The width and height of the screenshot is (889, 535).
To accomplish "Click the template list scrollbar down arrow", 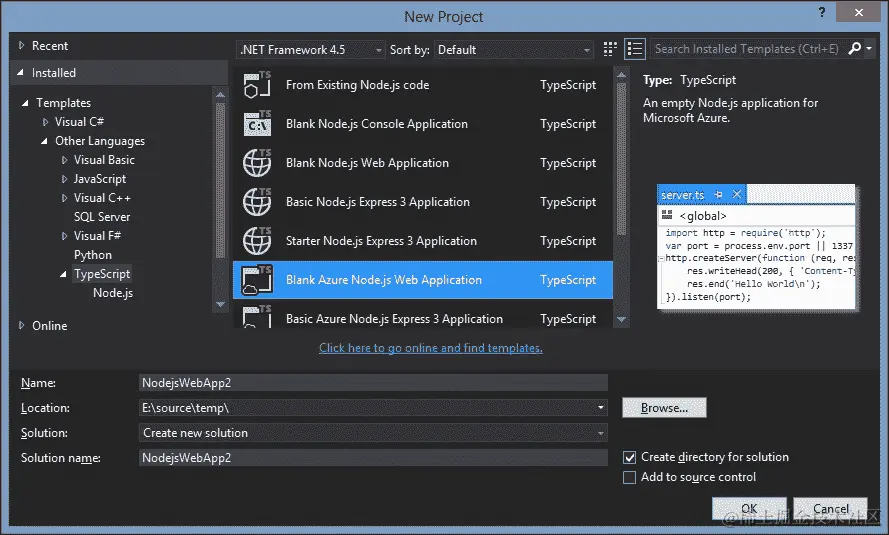I will 621,319.
